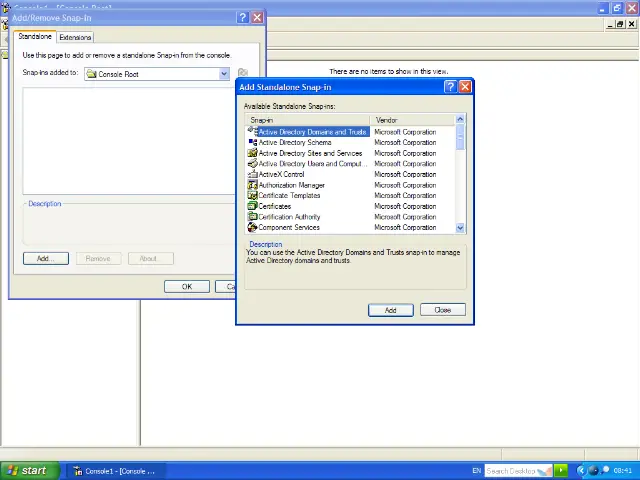Click Add in the Add Standalone Snap-in dialog
This screenshot has height=480, width=640.
[390, 310]
